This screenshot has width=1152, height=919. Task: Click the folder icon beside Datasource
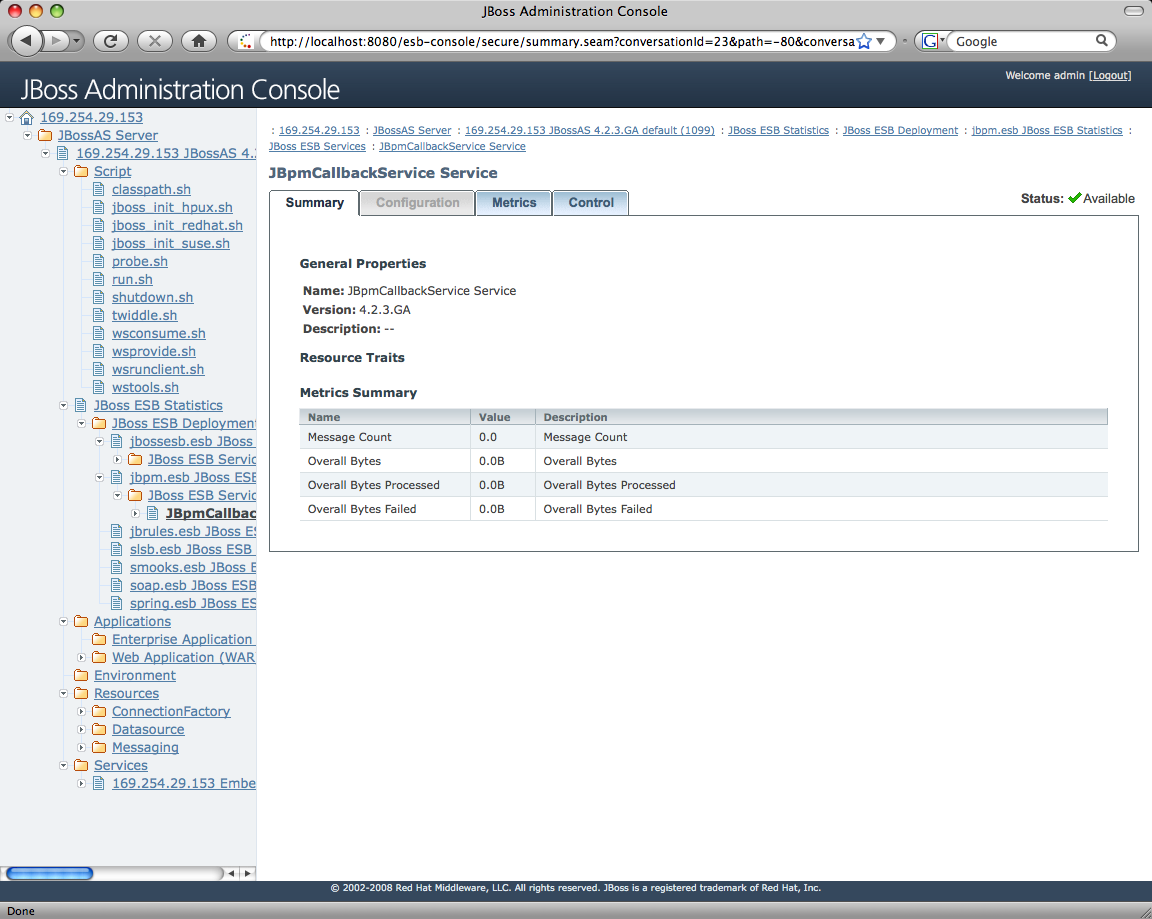(x=98, y=729)
